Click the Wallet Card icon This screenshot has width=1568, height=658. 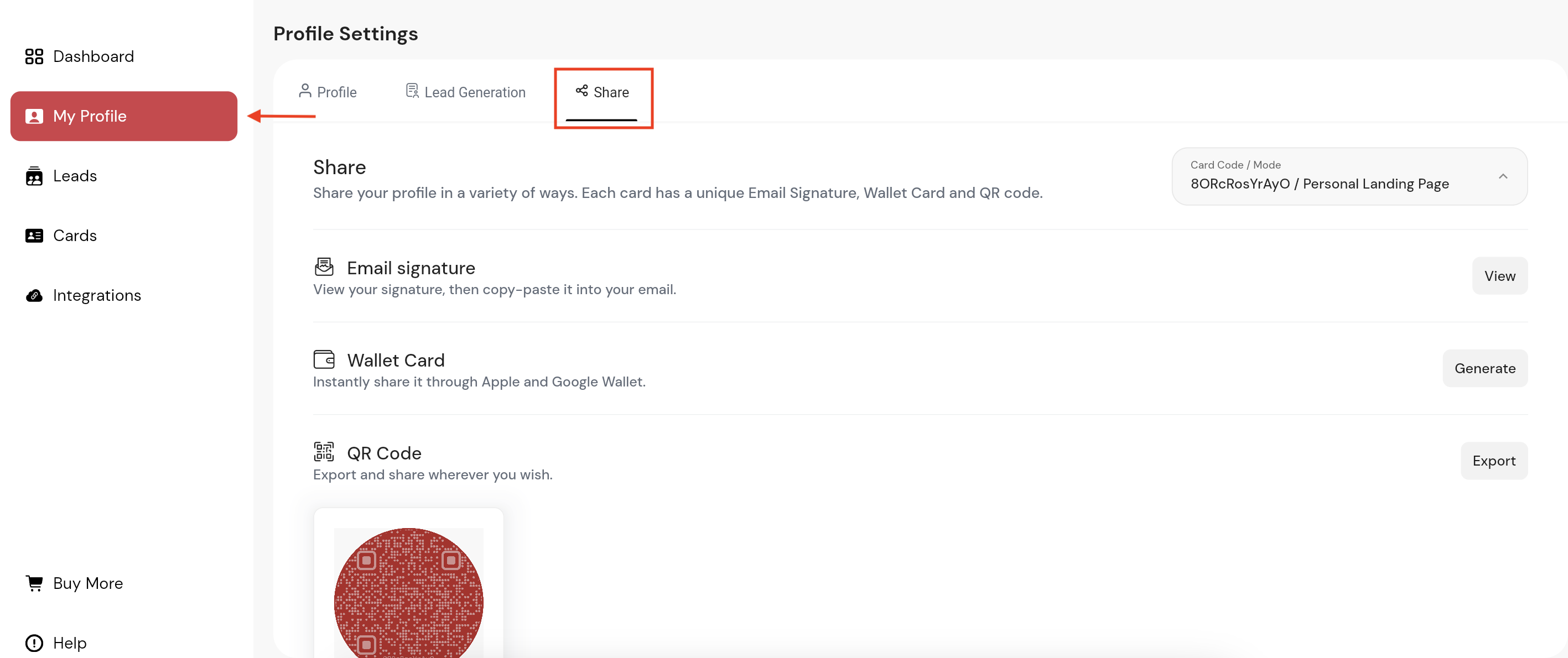click(324, 359)
